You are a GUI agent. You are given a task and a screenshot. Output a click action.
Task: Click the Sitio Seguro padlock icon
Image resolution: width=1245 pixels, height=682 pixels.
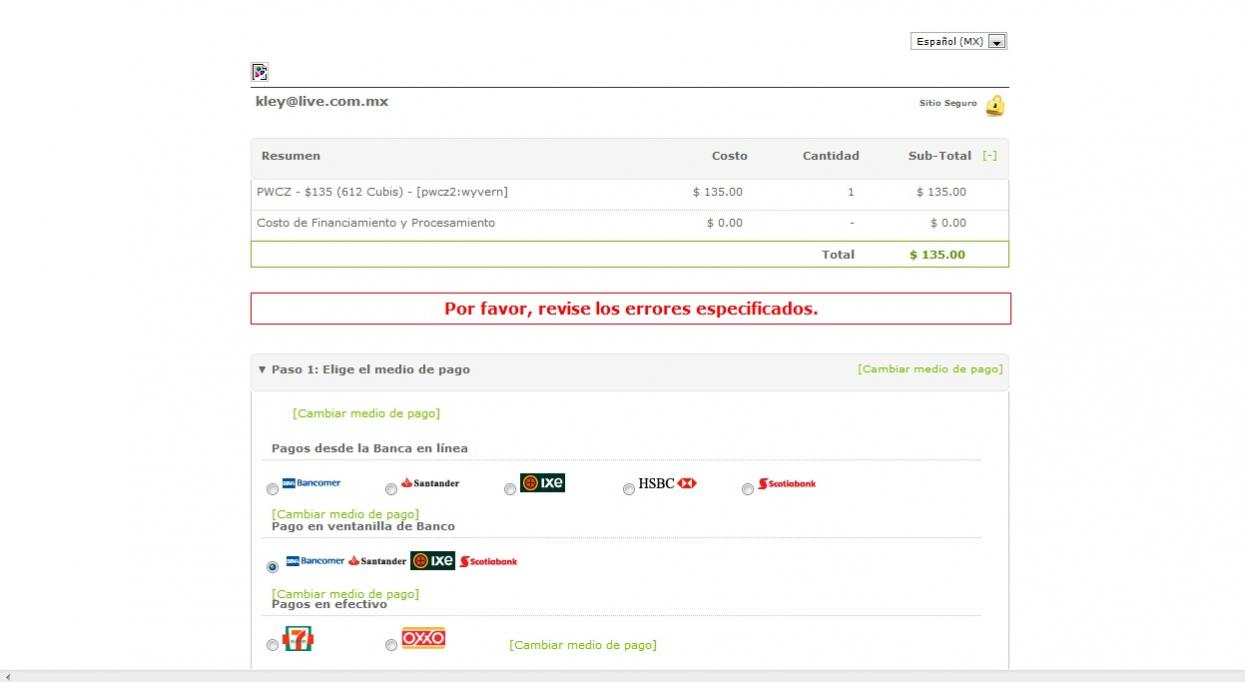(x=995, y=105)
